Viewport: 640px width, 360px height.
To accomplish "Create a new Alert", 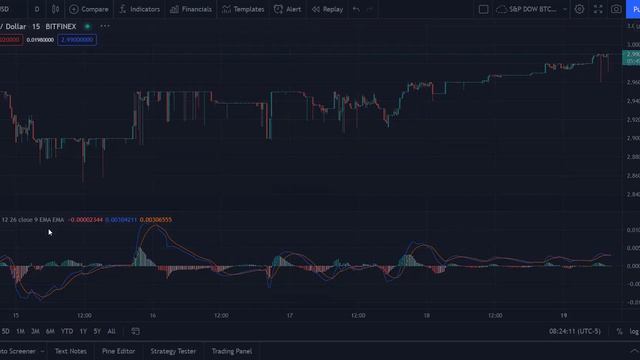I will [287, 9].
